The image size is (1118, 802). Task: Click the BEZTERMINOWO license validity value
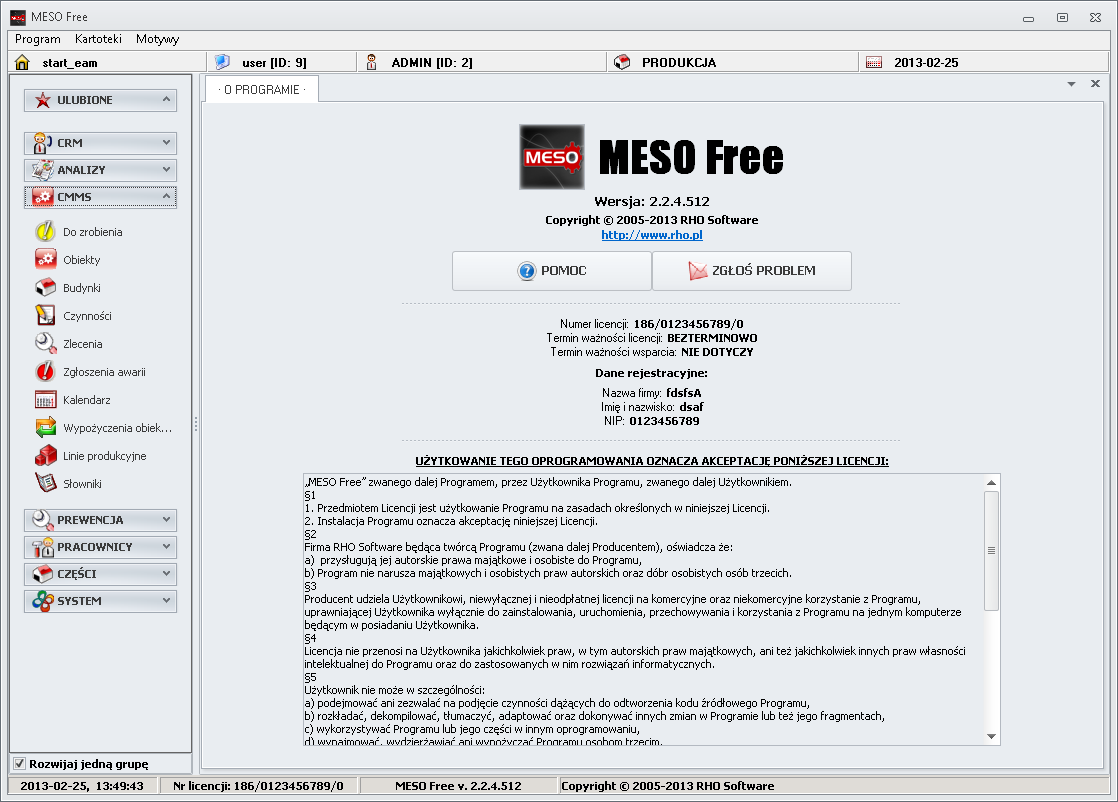712,338
